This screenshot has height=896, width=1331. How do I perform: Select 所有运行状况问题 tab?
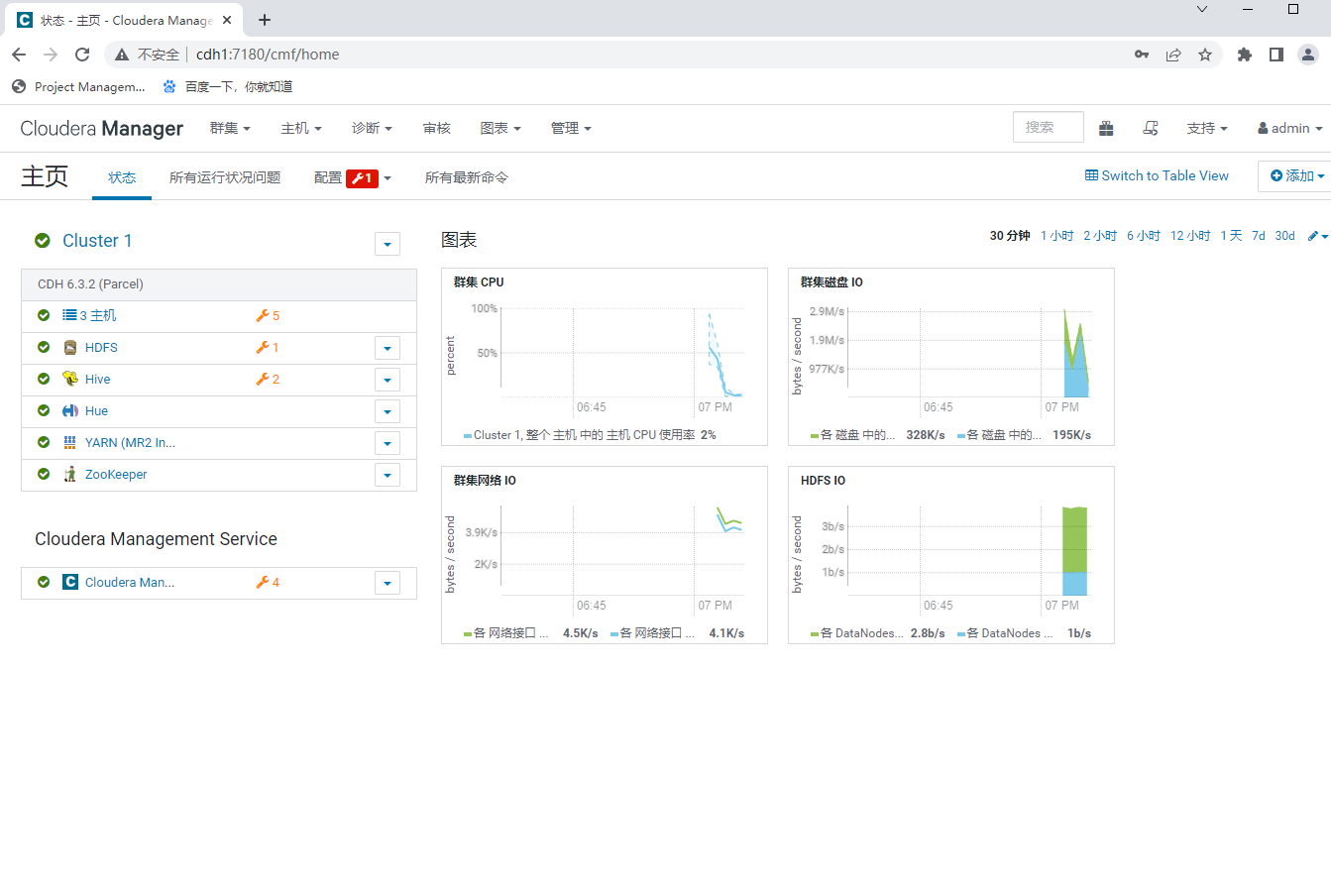click(225, 177)
